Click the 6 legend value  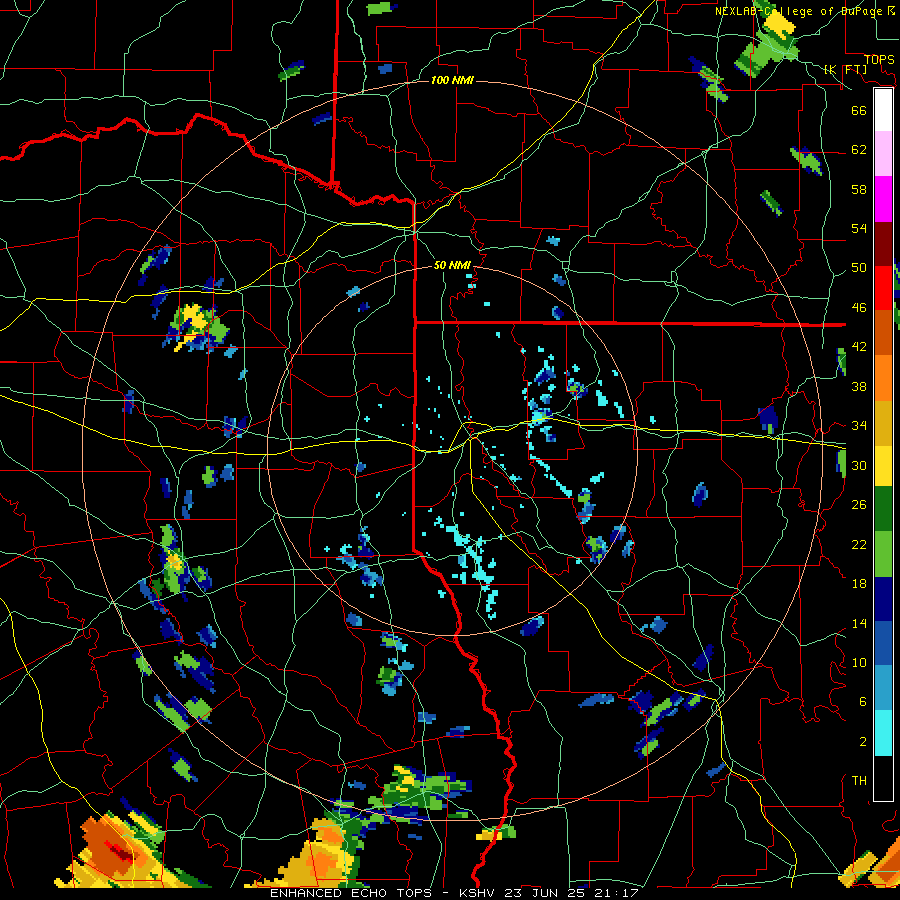pos(863,702)
